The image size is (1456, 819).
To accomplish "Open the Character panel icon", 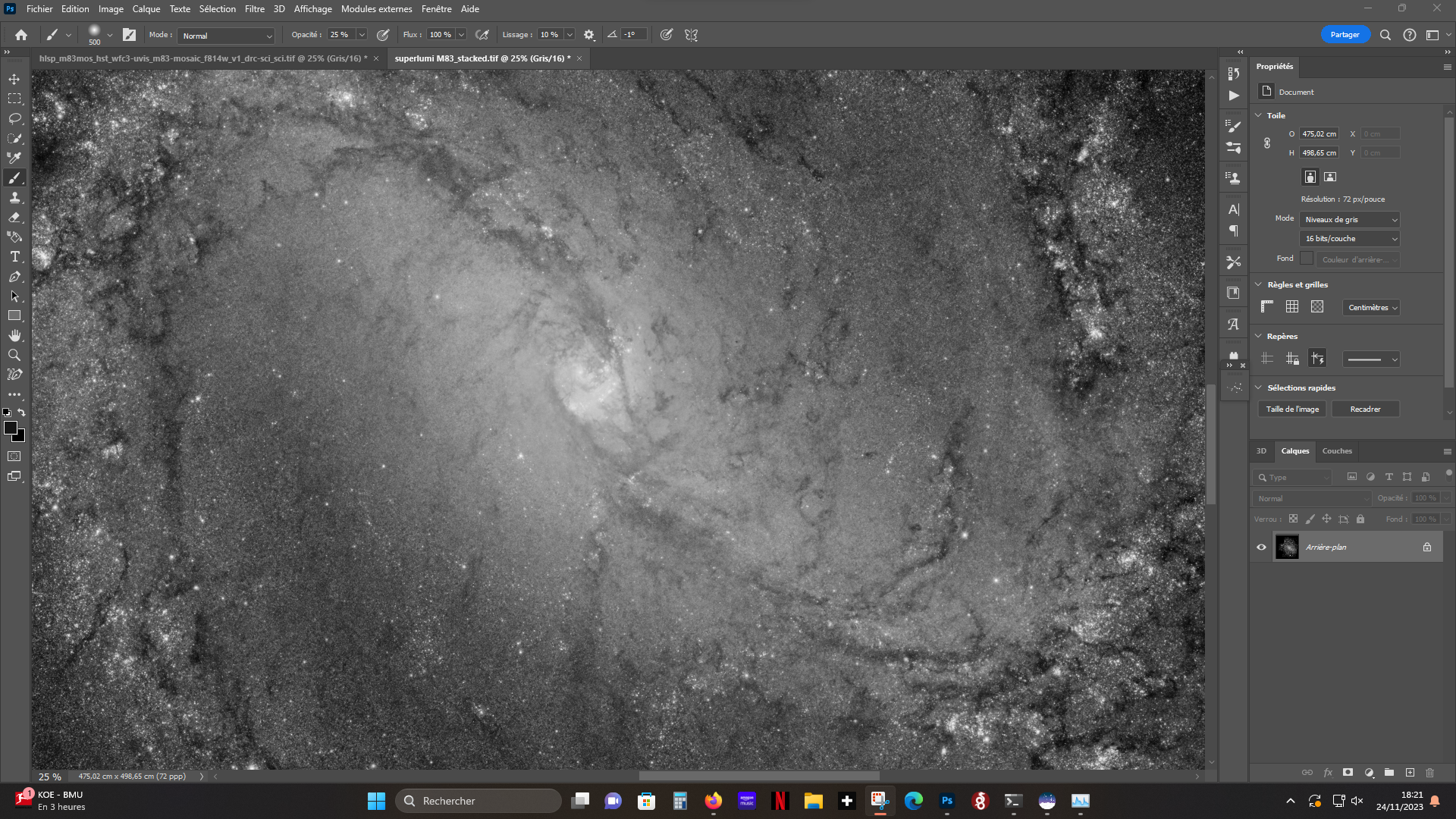I will [1234, 209].
